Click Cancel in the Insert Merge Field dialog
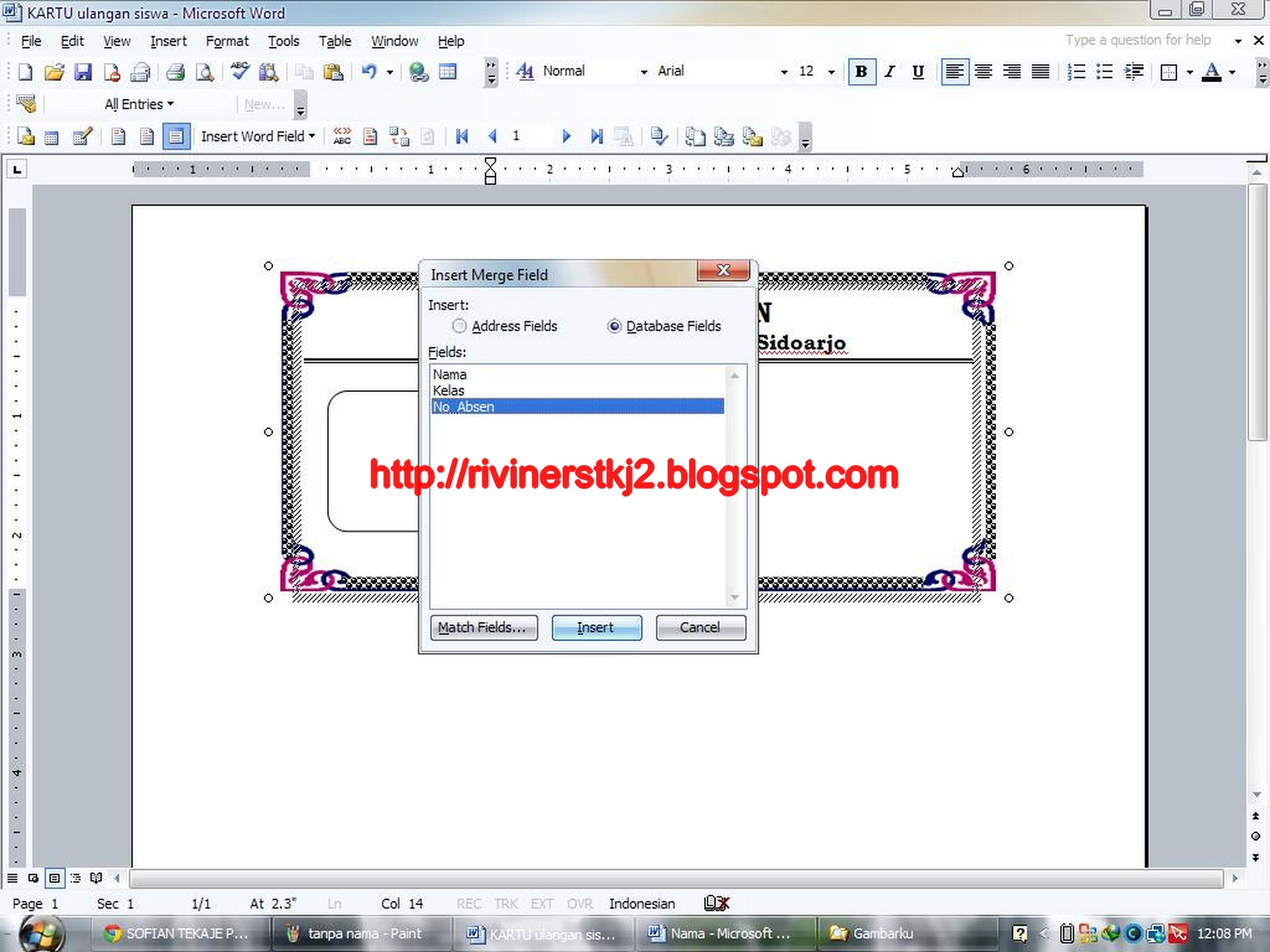The width and height of the screenshot is (1270, 952). [x=700, y=628]
